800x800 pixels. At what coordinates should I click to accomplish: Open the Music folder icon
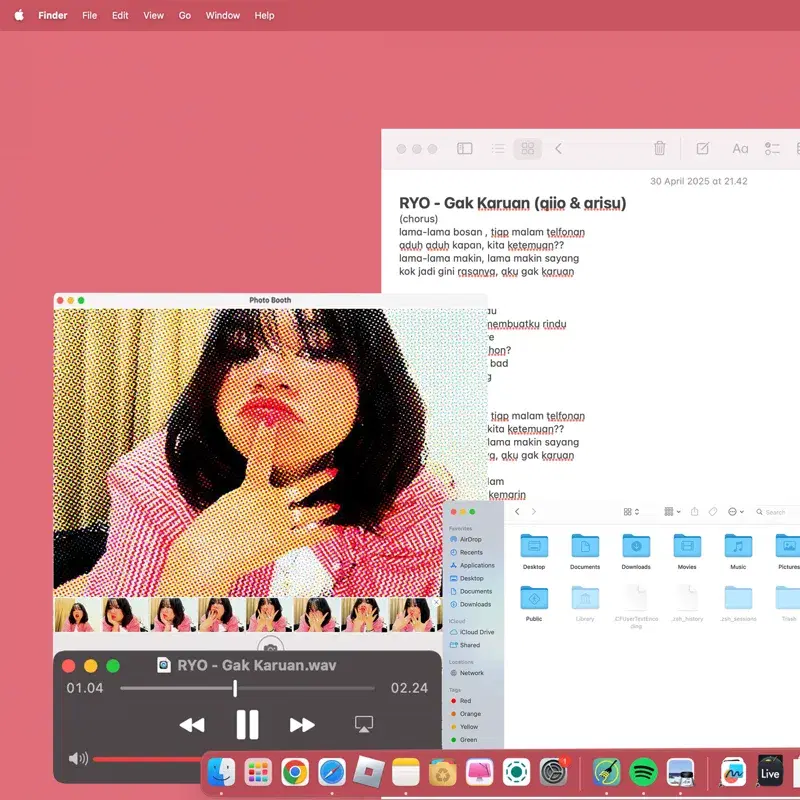[738, 546]
